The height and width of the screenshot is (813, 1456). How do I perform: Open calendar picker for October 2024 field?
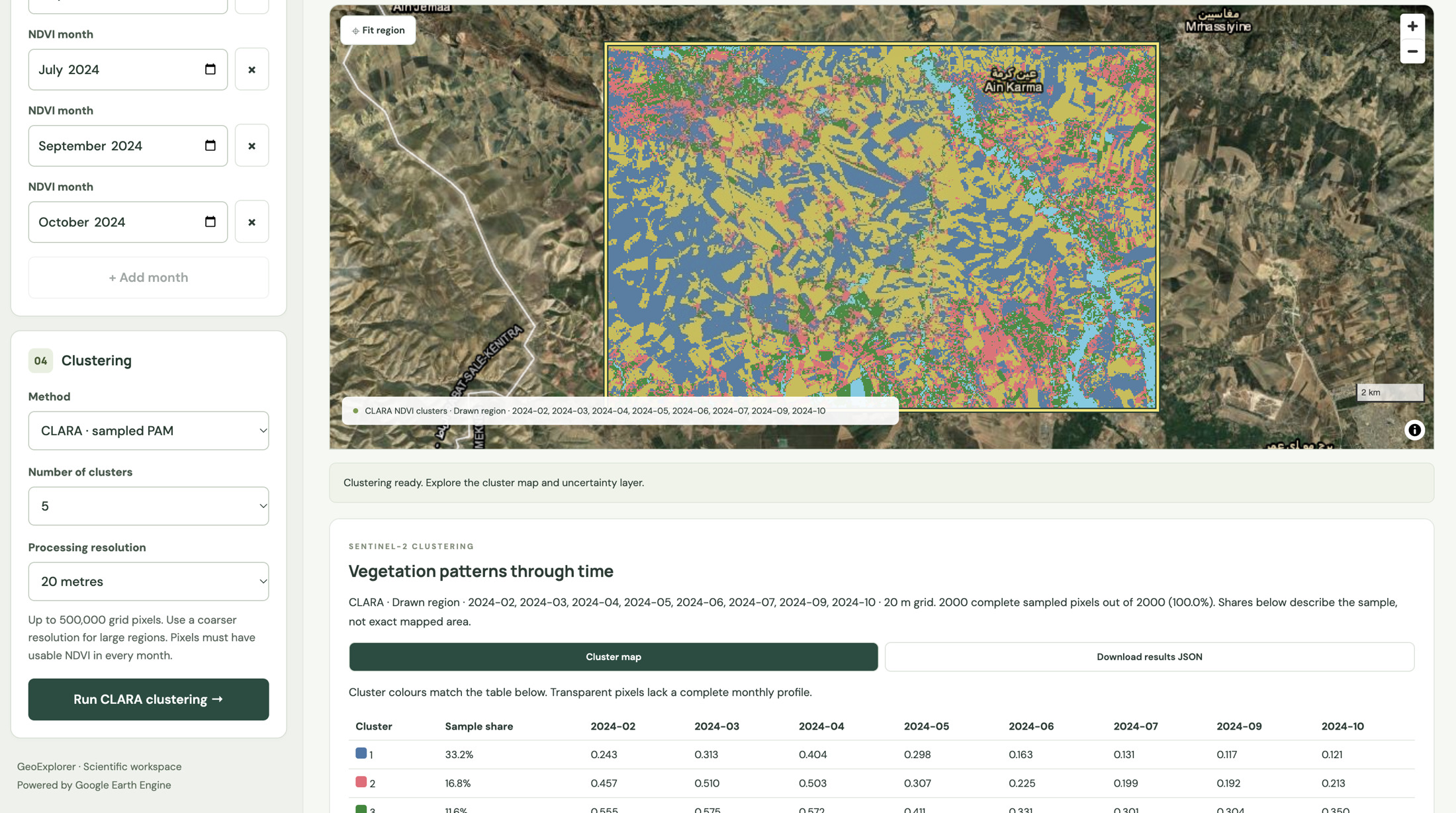tap(210, 222)
